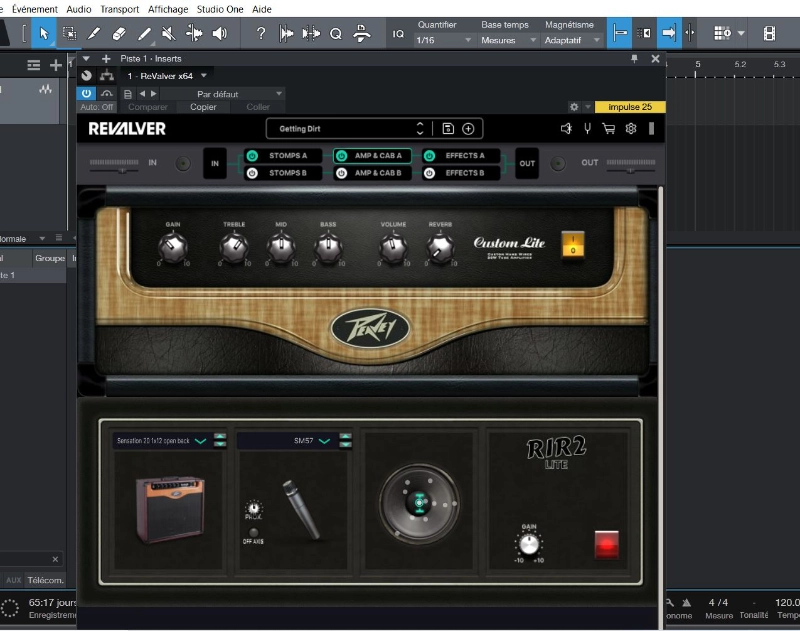Toggle snap to grid icon

pyautogui.click(x=619, y=33)
